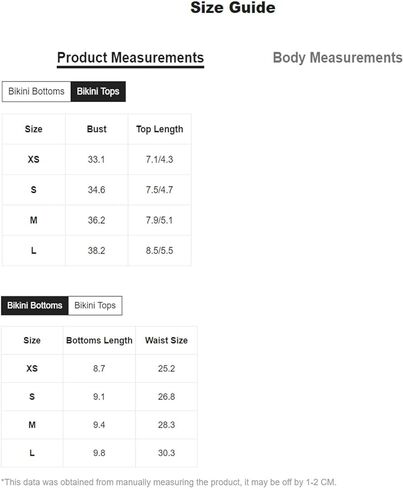Viewport: 403px width, 488px height.
Task: Click the 7.9/5.1 top length cell
Action: coord(160,220)
